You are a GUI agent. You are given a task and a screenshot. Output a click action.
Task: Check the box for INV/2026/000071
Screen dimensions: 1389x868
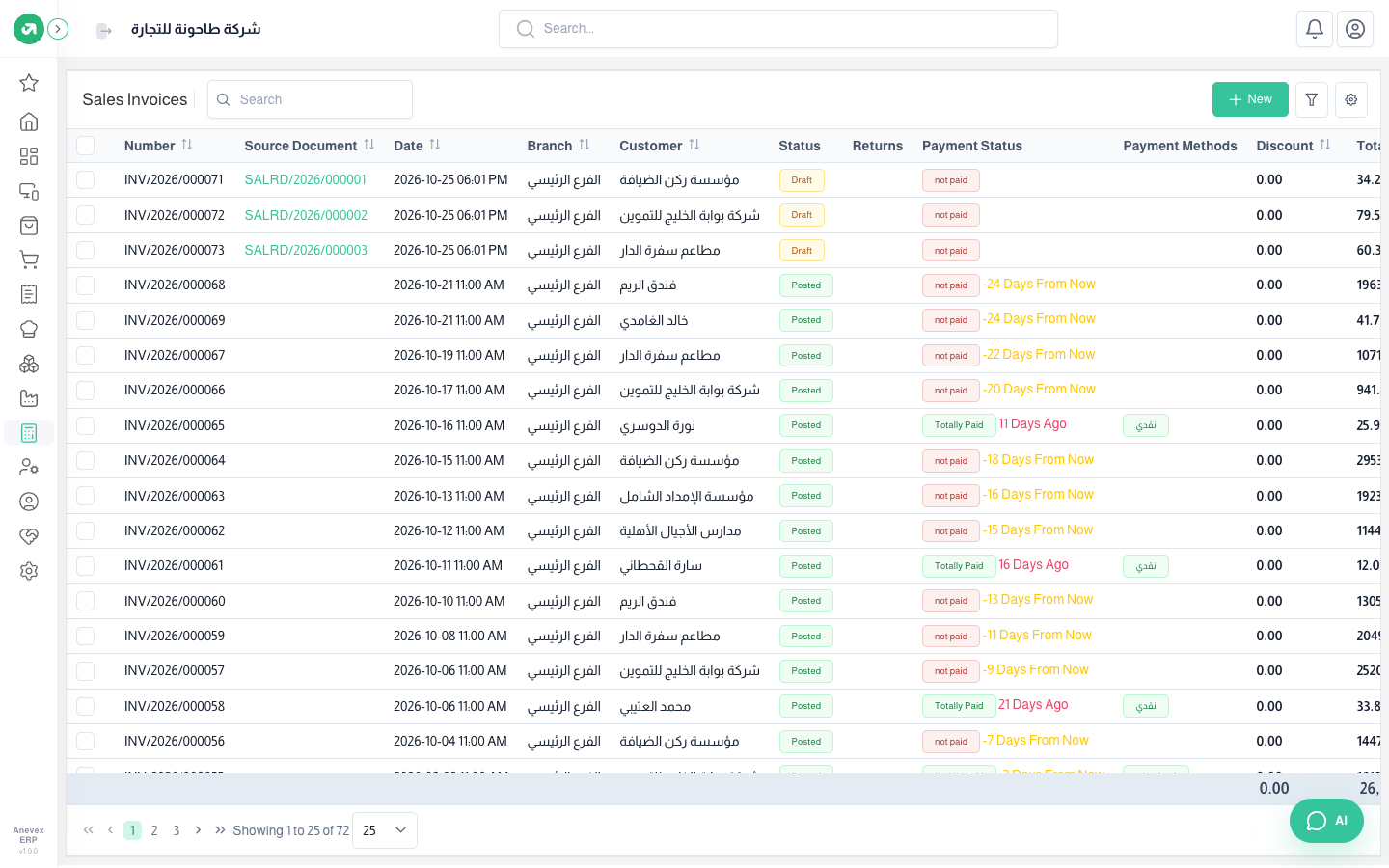pos(86,180)
